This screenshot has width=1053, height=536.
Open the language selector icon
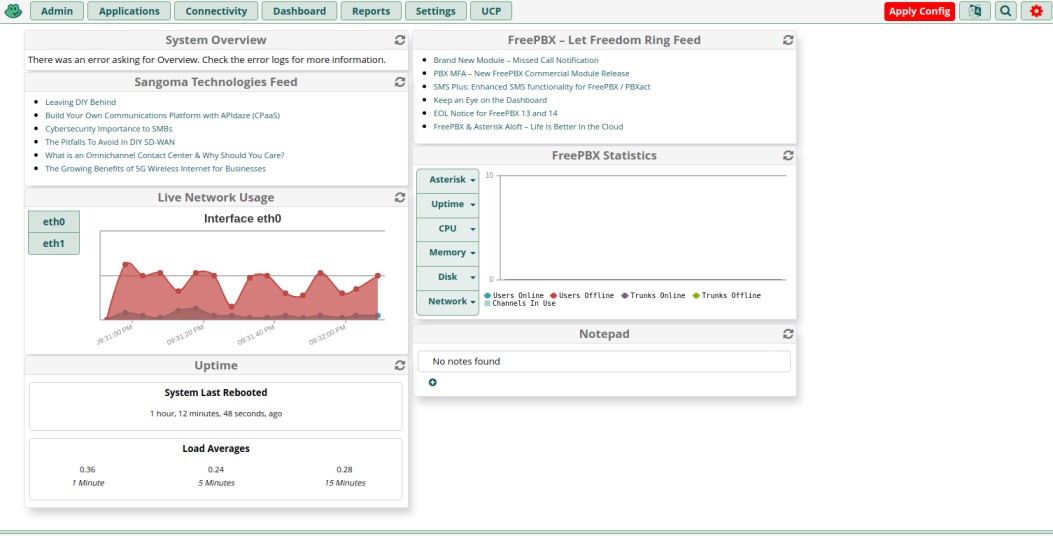click(974, 11)
